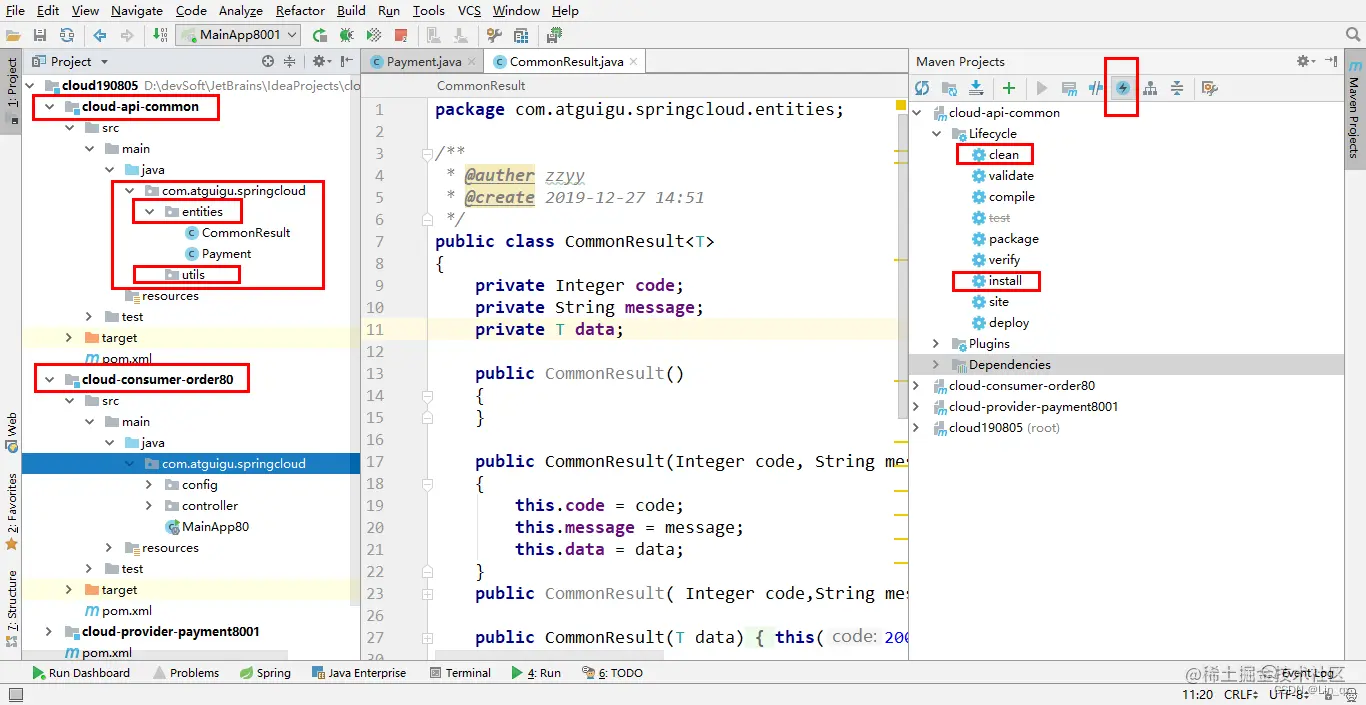The width and height of the screenshot is (1366, 705).
Task: Click Execute Maven Goal icon
Action: tap(1069, 88)
